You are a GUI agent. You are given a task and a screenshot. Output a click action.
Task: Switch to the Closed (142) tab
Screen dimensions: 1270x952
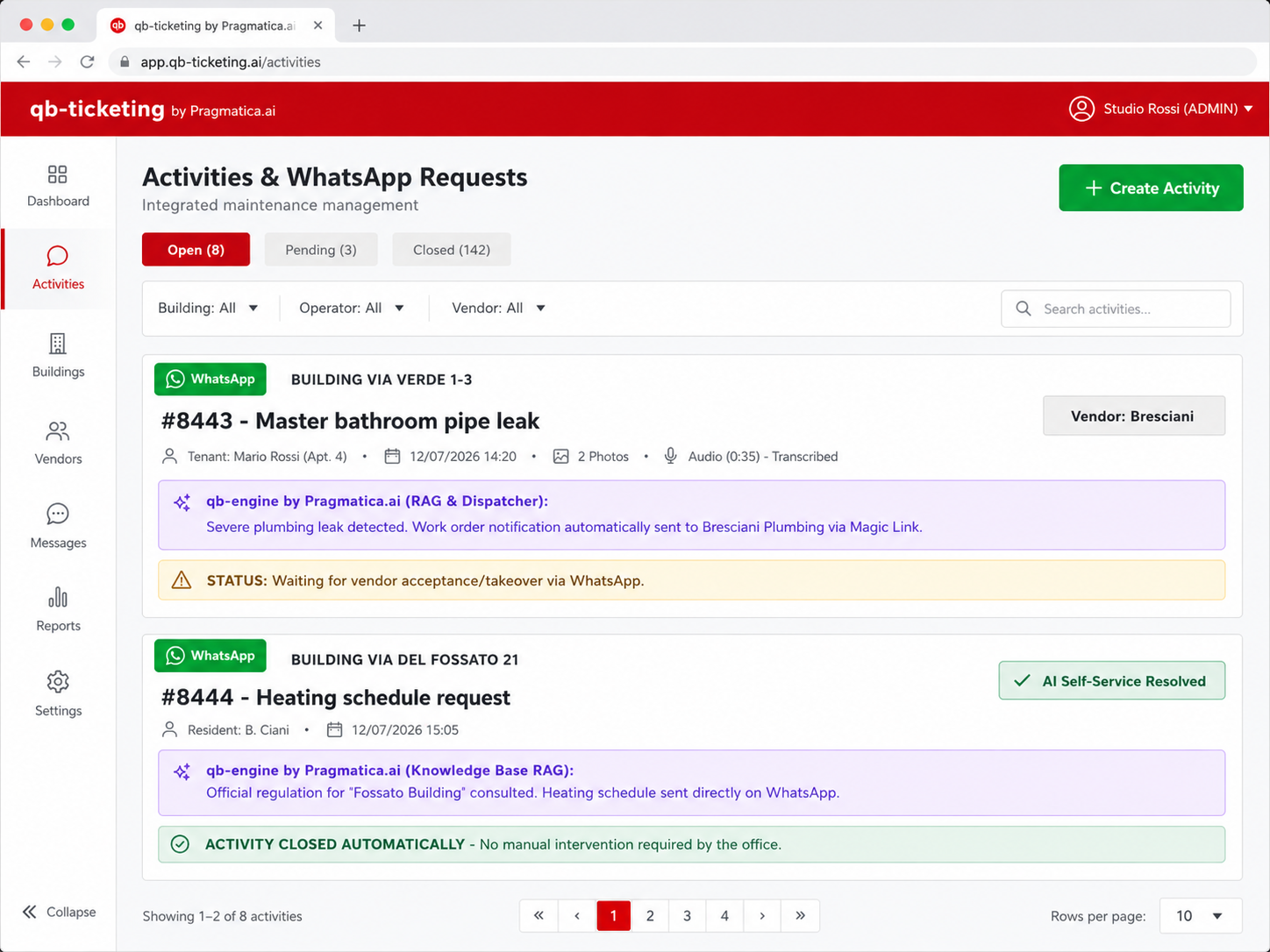coord(452,250)
